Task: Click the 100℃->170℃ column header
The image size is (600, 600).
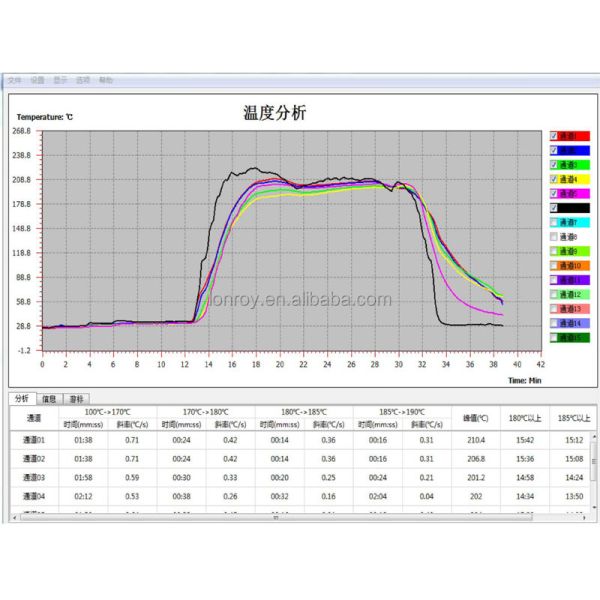Action: tap(108, 412)
